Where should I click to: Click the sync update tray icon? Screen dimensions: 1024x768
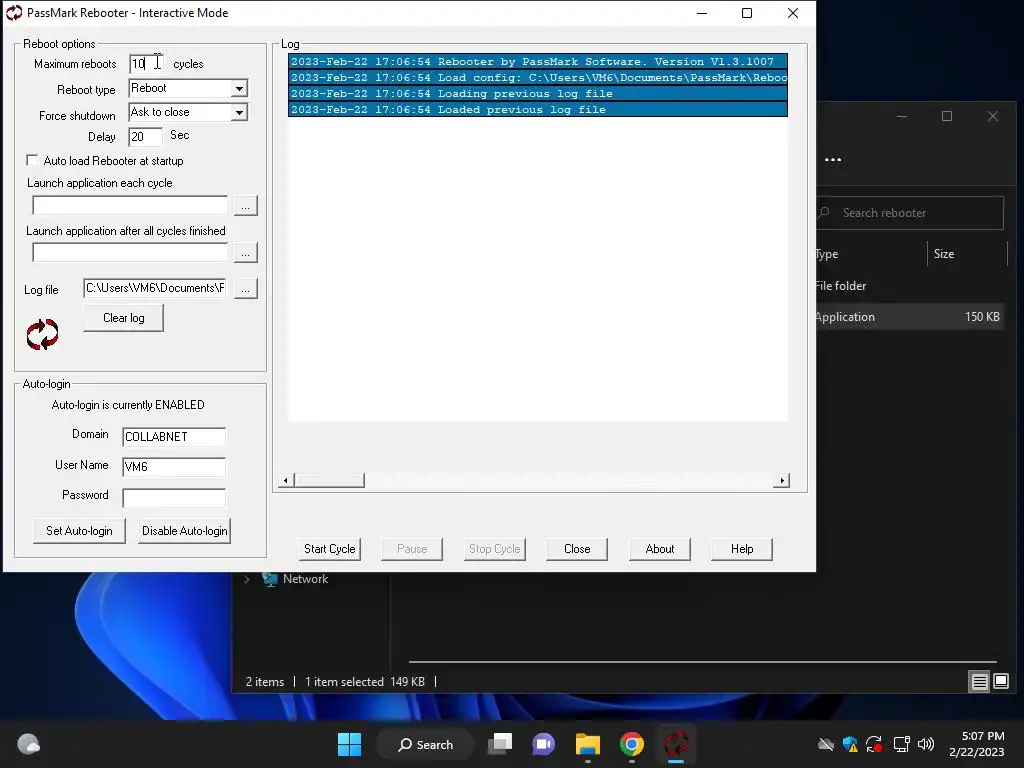(x=874, y=744)
